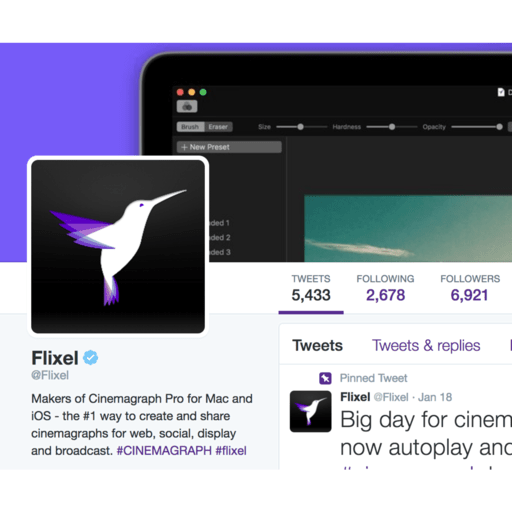Click the @Flixel handle in pinned tweet
This screenshot has width=512, height=512.
(x=391, y=397)
